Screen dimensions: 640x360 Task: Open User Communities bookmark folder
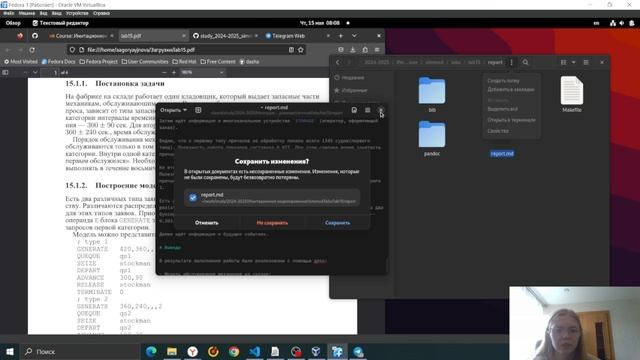click(x=145, y=62)
